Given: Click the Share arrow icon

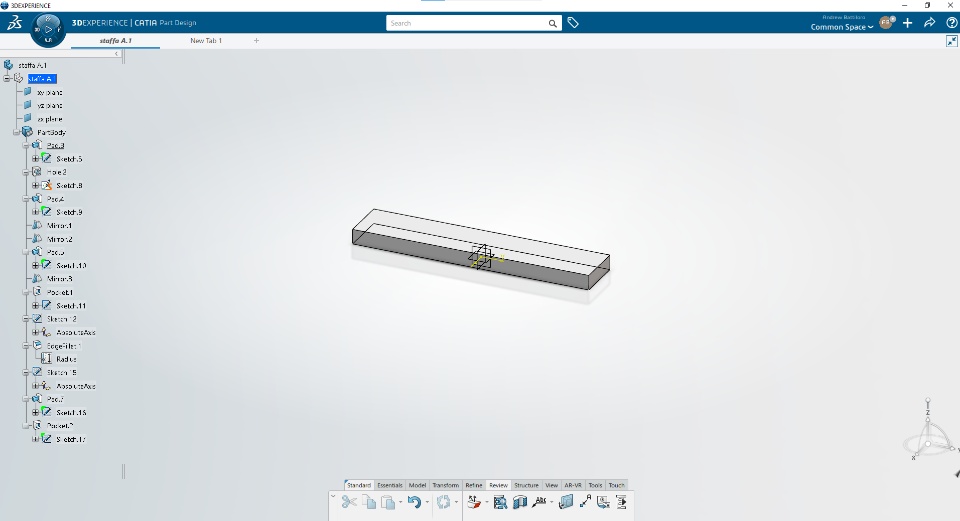Looking at the screenshot, I should [929, 23].
